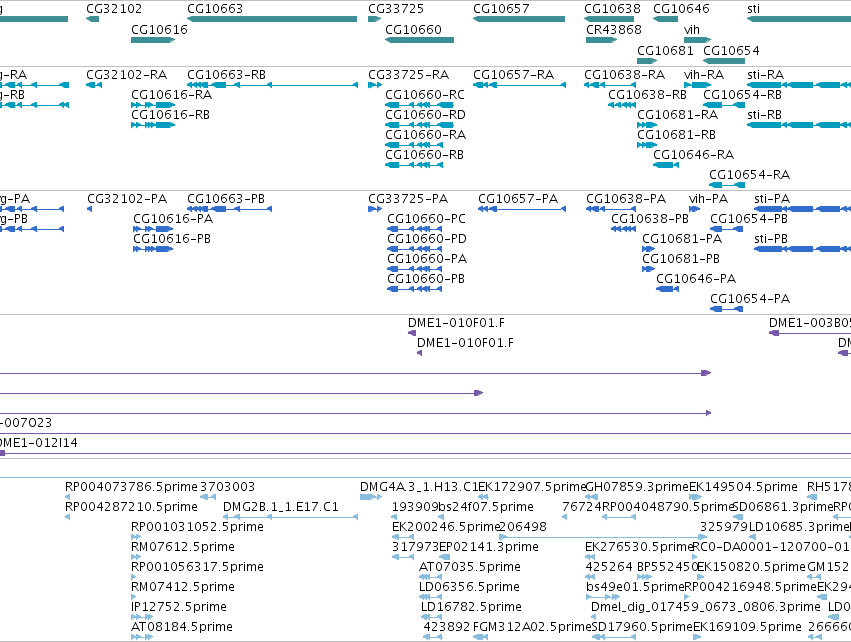Open protein CG33725-PA
Viewport: 851px width, 642px height.
(x=408, y=199)
